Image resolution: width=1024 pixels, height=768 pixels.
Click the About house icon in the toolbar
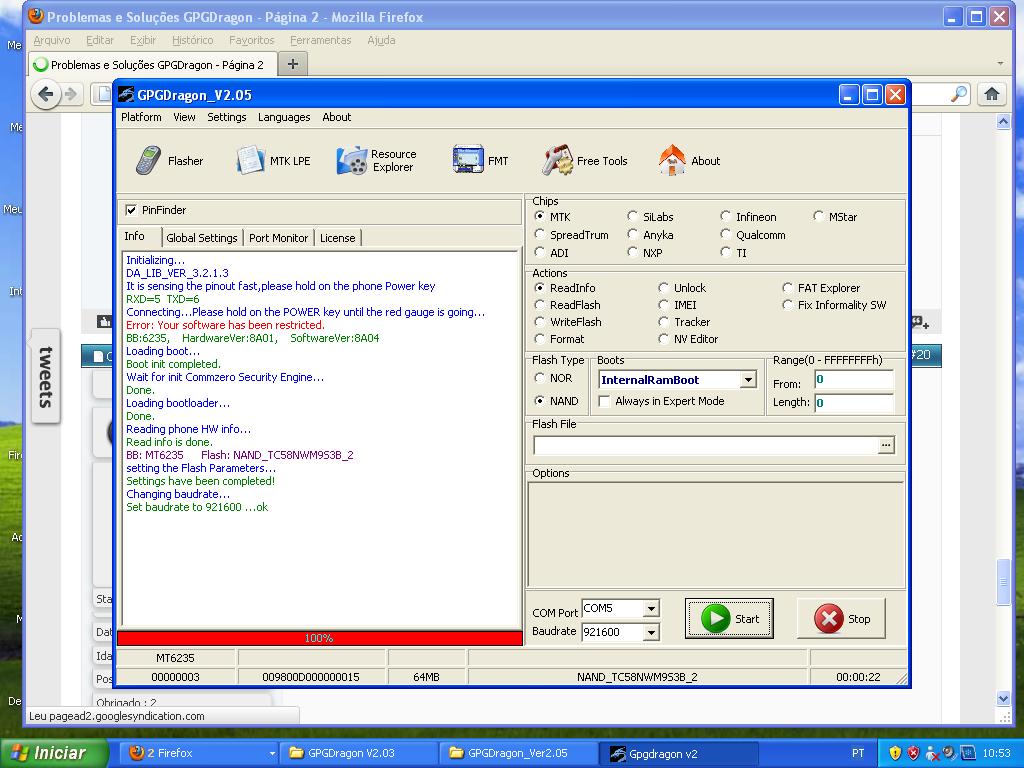click(x=672, y=161)
